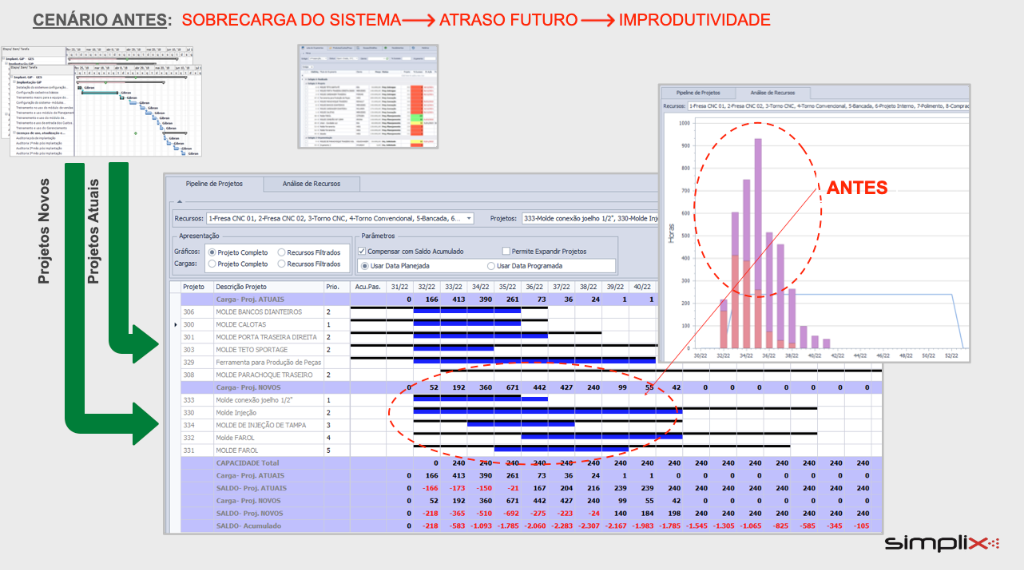The height and width of the screenshot is (570, 1024).
Task: Select row MOLDE CALOTAS
Action: tap(241, 325)
